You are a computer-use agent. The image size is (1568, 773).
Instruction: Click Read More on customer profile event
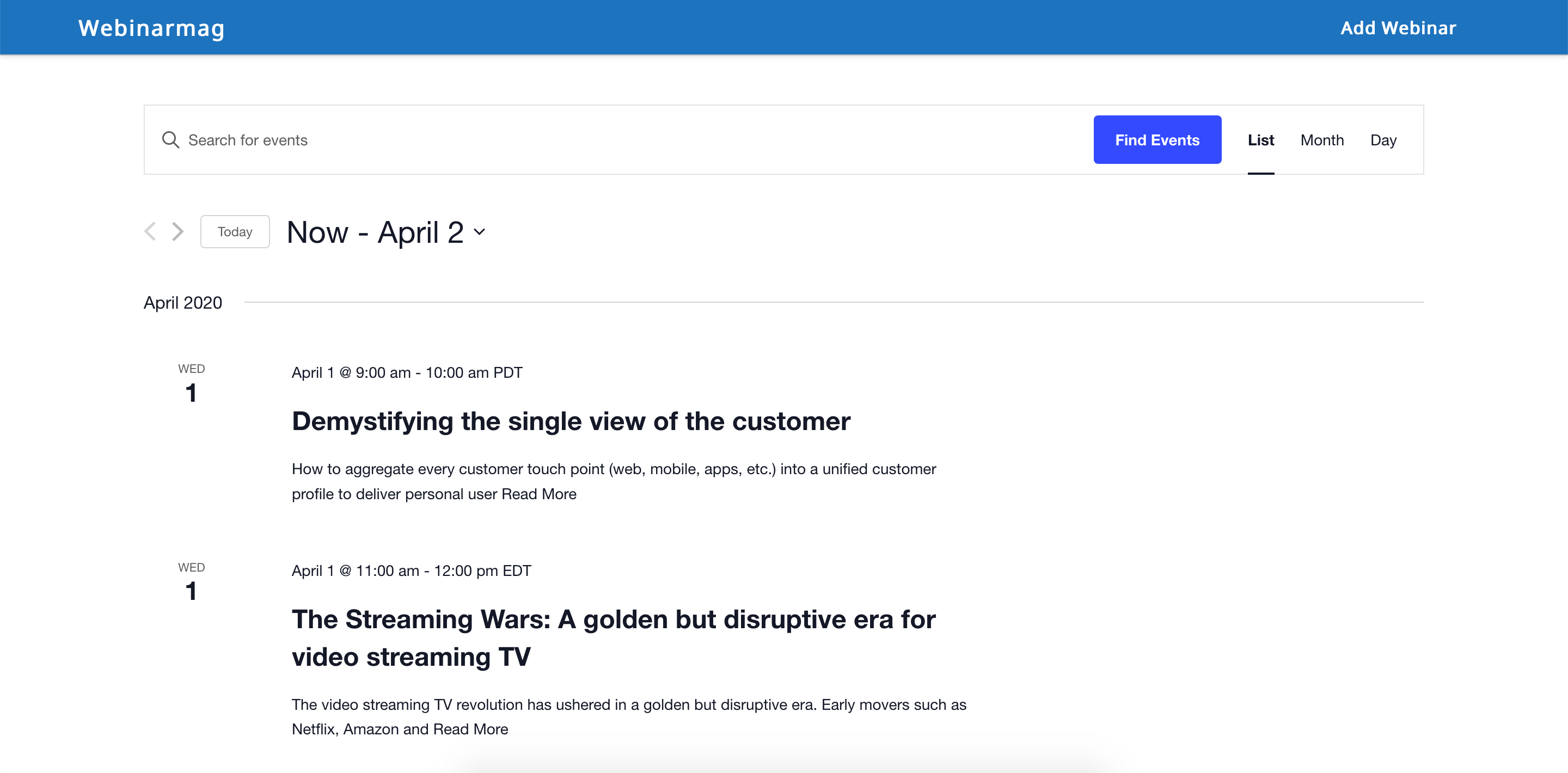538,494
